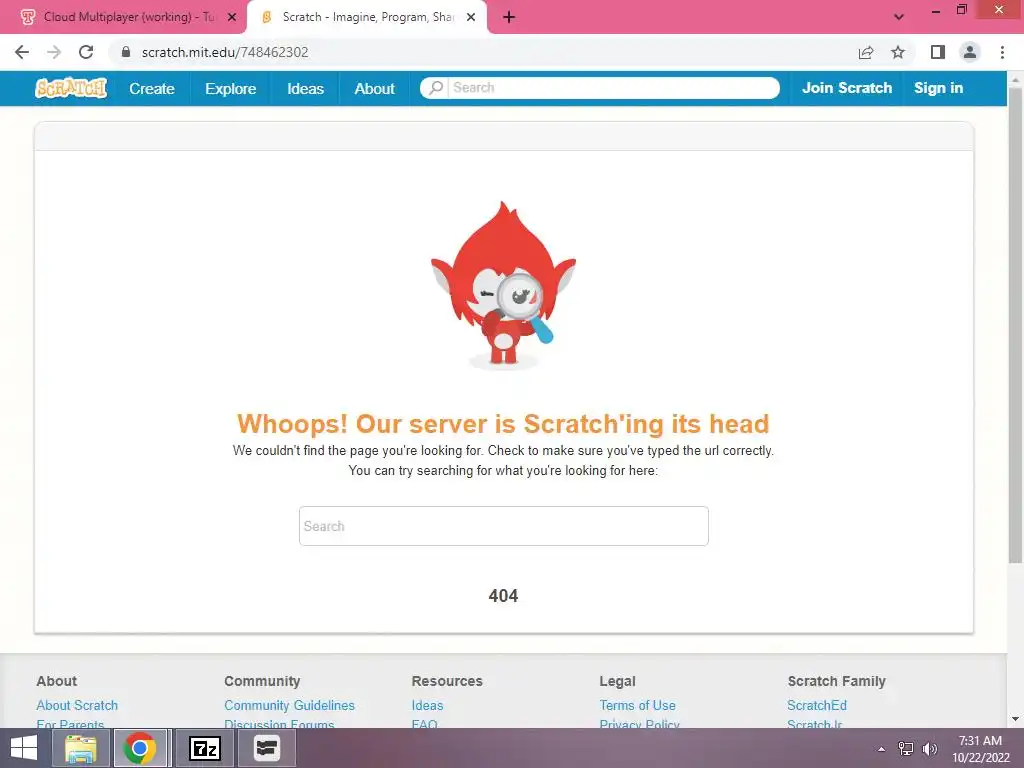Viewport: 1024px width, 768px height.
Task: Open the Terms of Use link
Action: 637,705
